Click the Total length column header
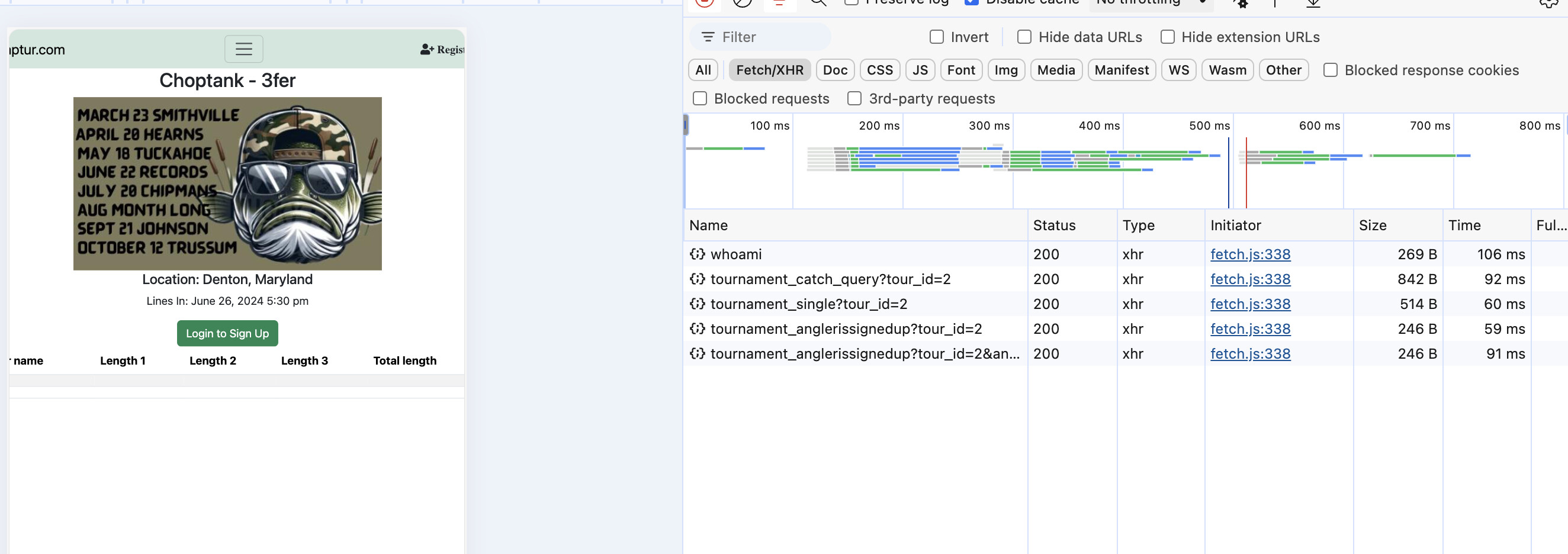1568x554 pixels. [405, 360]
